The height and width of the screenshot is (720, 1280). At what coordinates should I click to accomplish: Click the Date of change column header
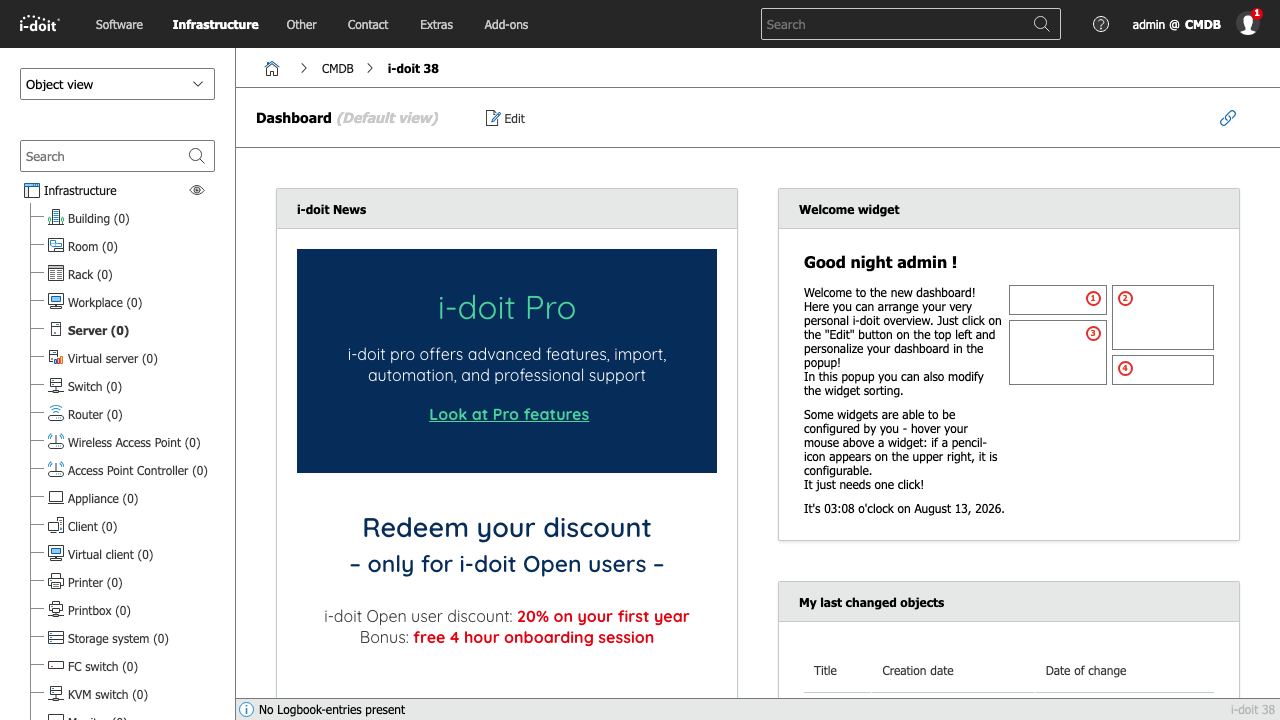1086,670
